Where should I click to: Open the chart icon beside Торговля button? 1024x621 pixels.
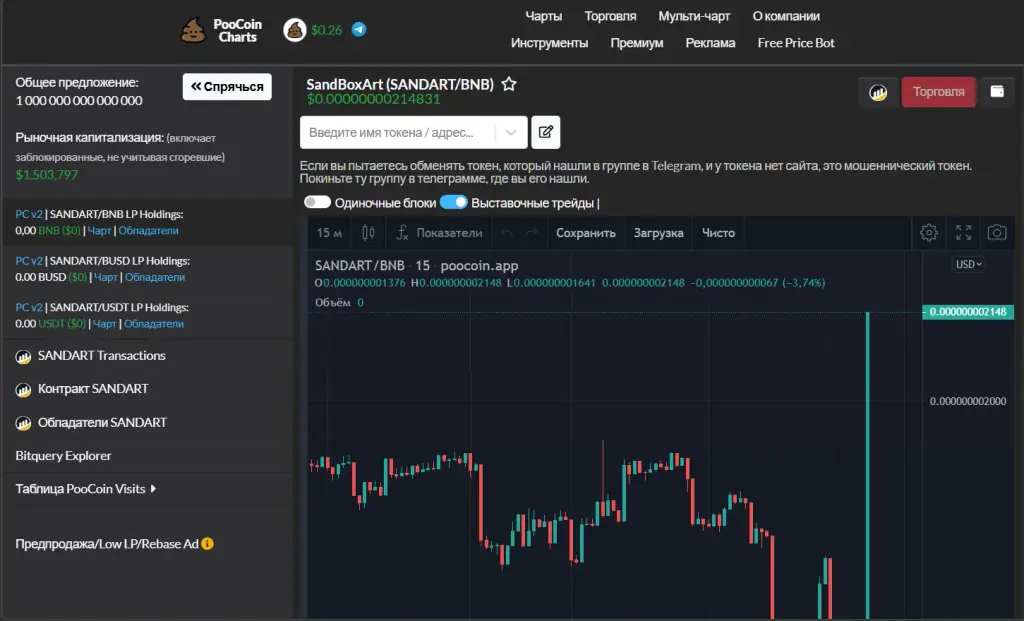point(878,92)
